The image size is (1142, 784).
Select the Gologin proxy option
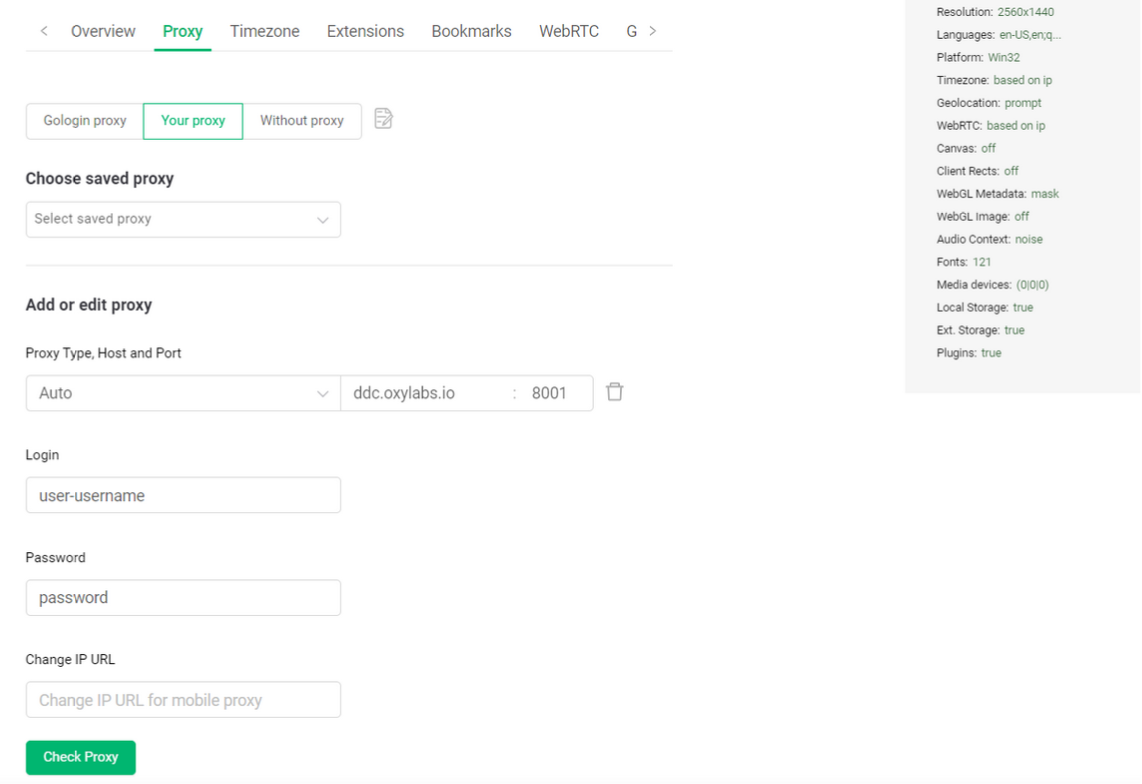[85, 121]
